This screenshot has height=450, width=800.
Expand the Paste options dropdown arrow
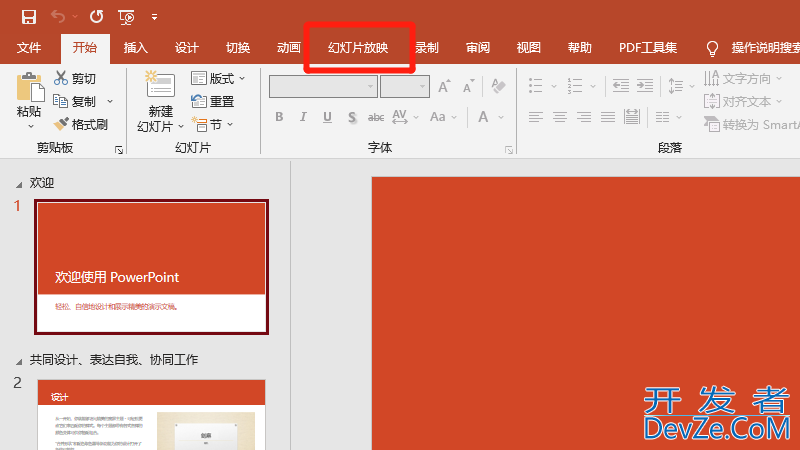tap(31, 126)
